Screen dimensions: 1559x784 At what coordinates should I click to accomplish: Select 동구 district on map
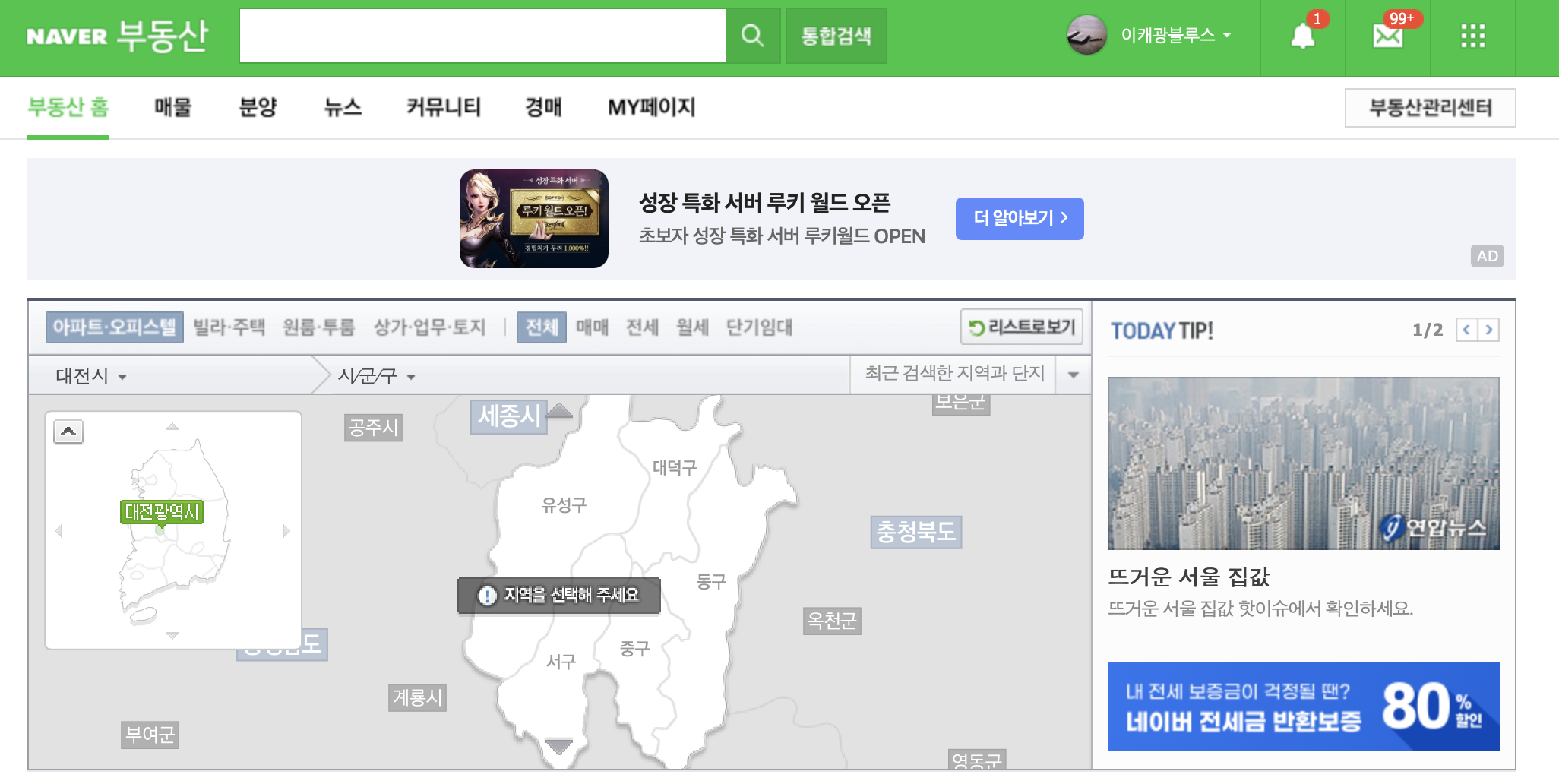pyautogui.click(x=711, y=581)
